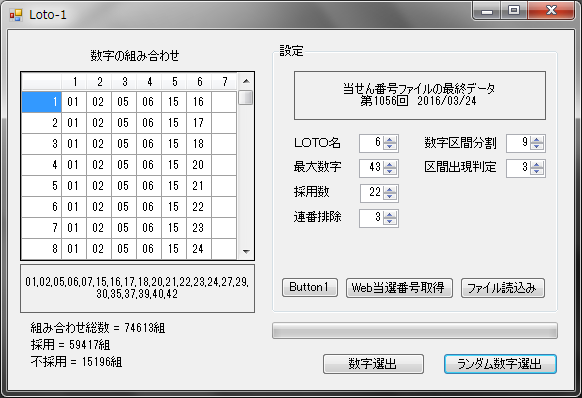Close the Loto-1 window
The image size is (582, 398).
coord(551,10)
